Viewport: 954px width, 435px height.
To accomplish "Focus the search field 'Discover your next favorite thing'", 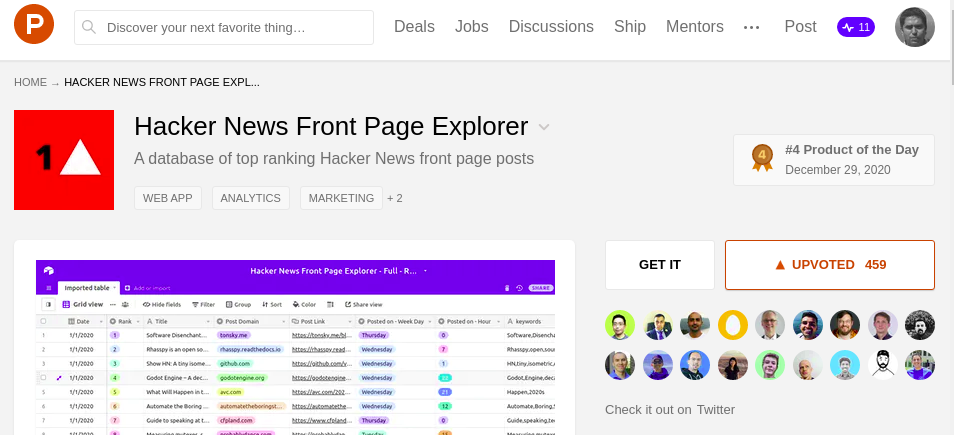I will pos(224,27).
